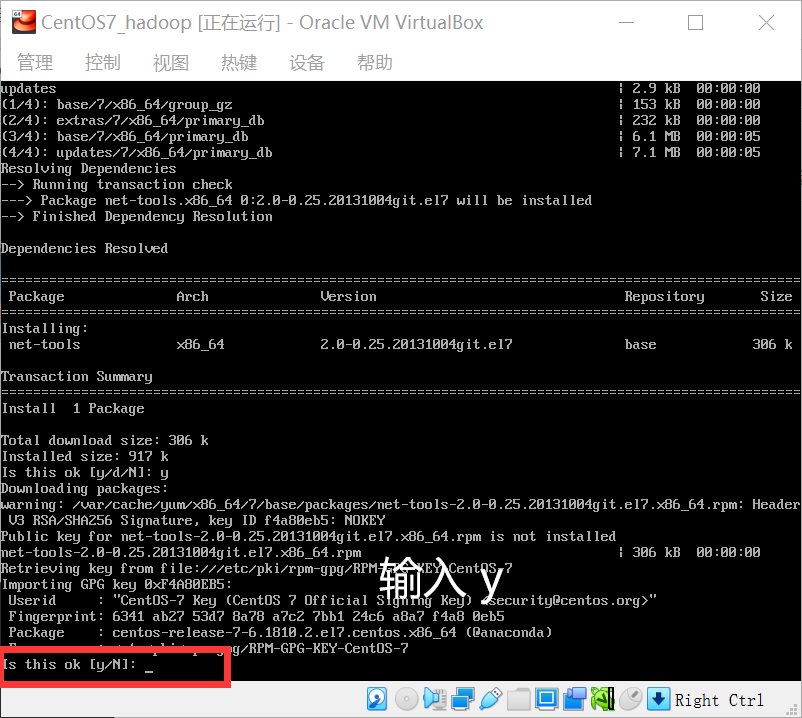Click the display monitor status icon
The height and width of the screenshot is (718, 802).
click(x=547, y=699)
